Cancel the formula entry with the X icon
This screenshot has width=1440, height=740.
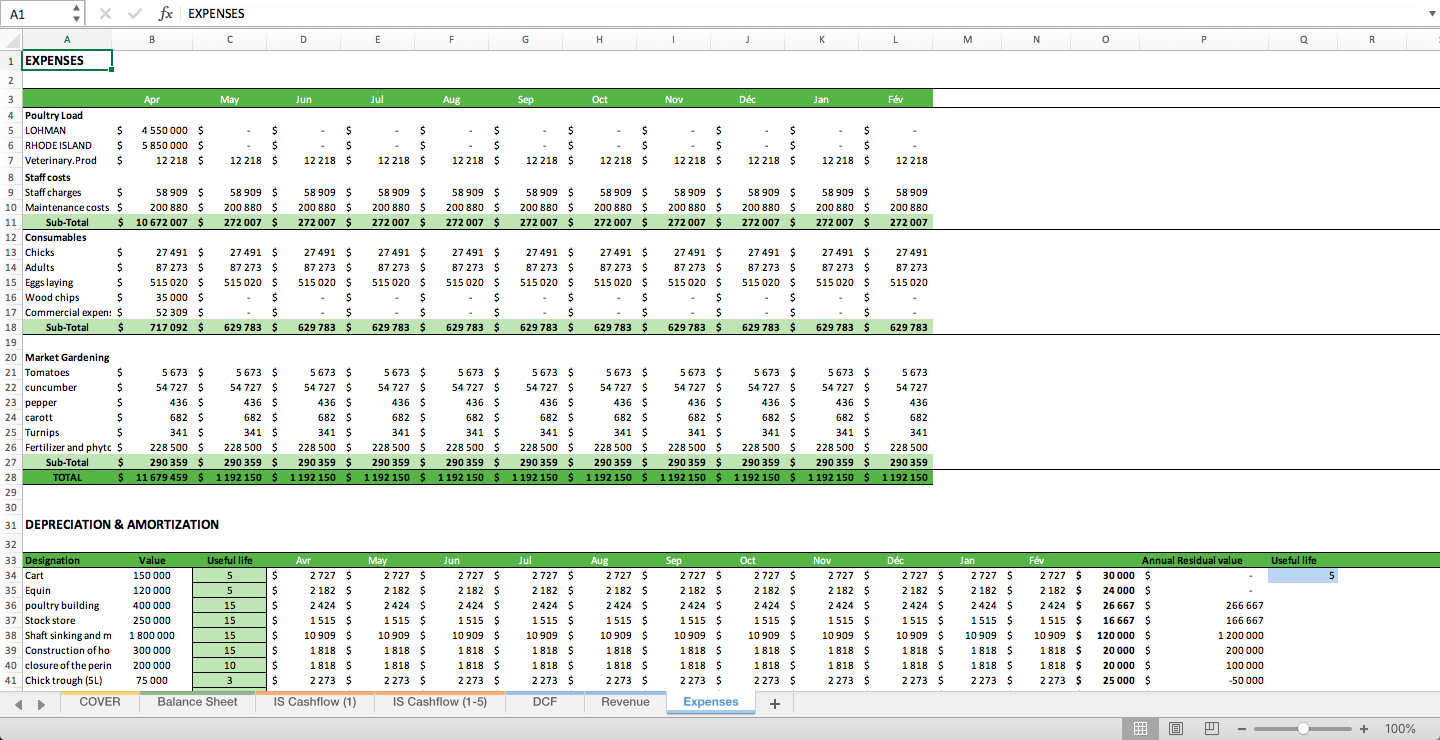tap(105, 13)
